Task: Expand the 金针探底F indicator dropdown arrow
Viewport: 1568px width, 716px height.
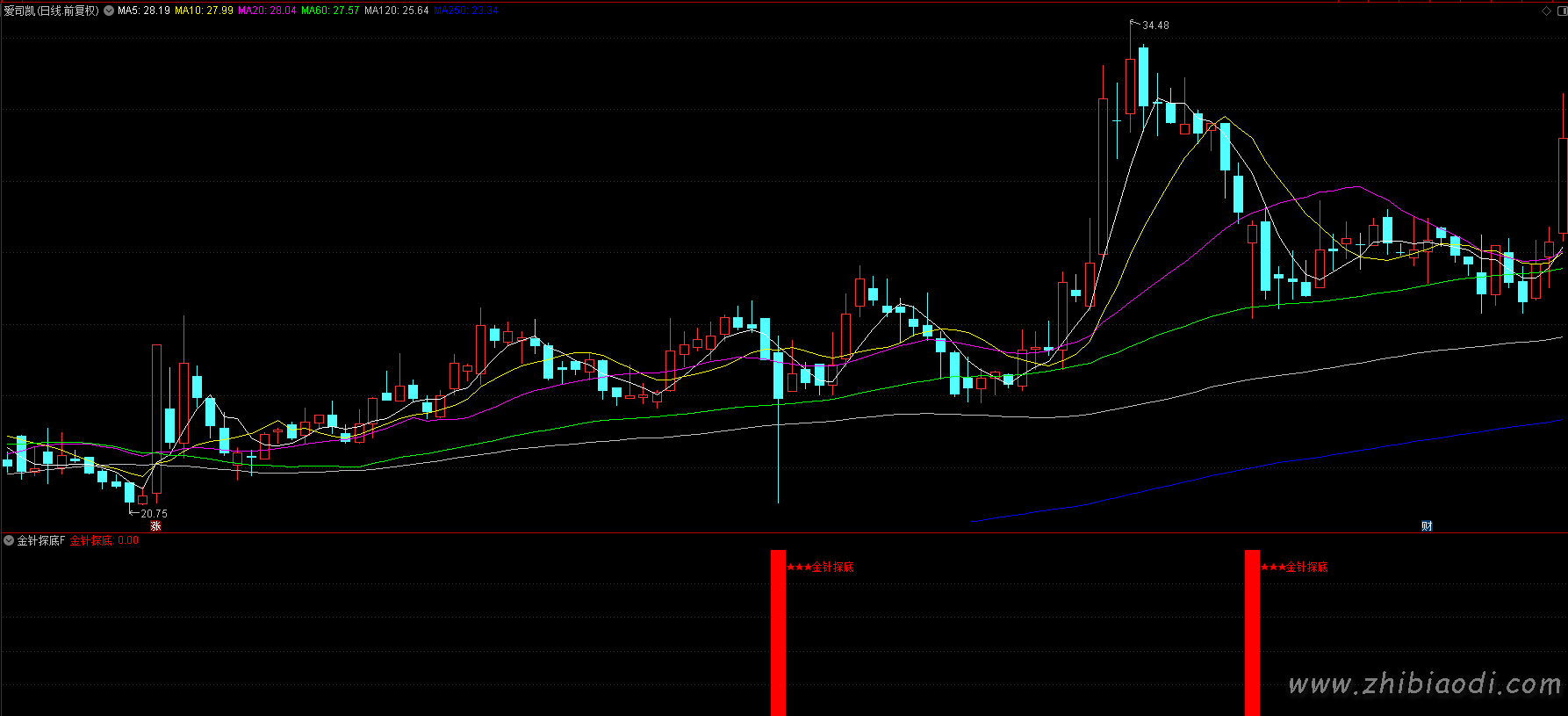Action: tap(9, 540)
